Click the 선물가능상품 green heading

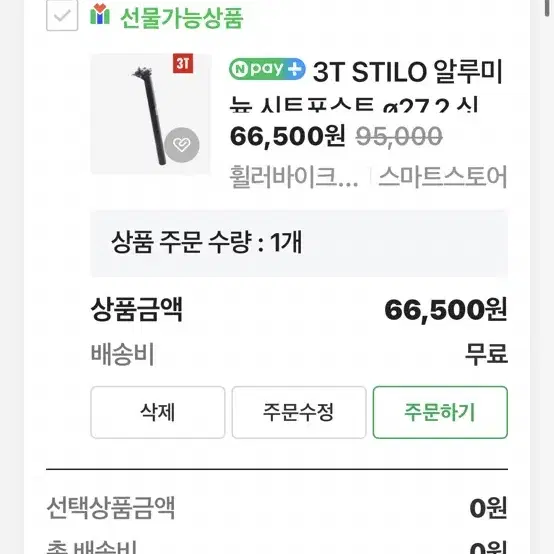(x=182, y=18)
